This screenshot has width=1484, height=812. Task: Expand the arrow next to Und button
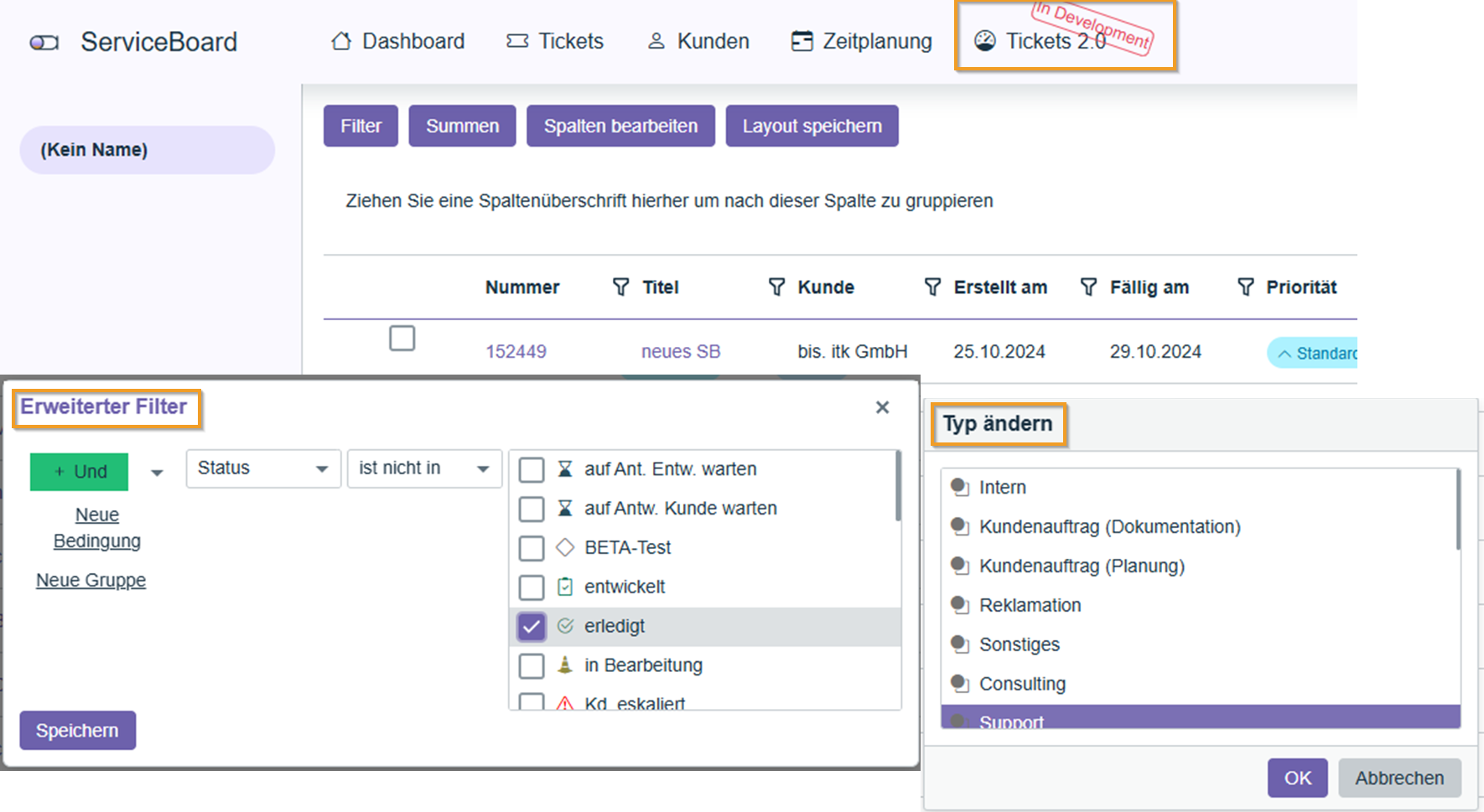157,473
